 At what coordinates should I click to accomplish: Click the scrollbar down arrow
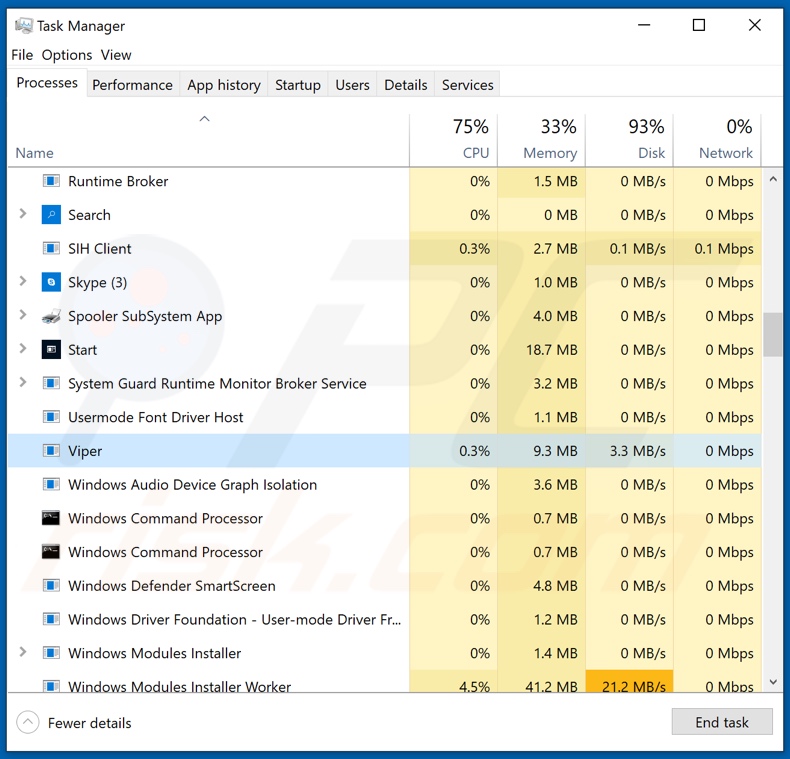click(773, 681)
